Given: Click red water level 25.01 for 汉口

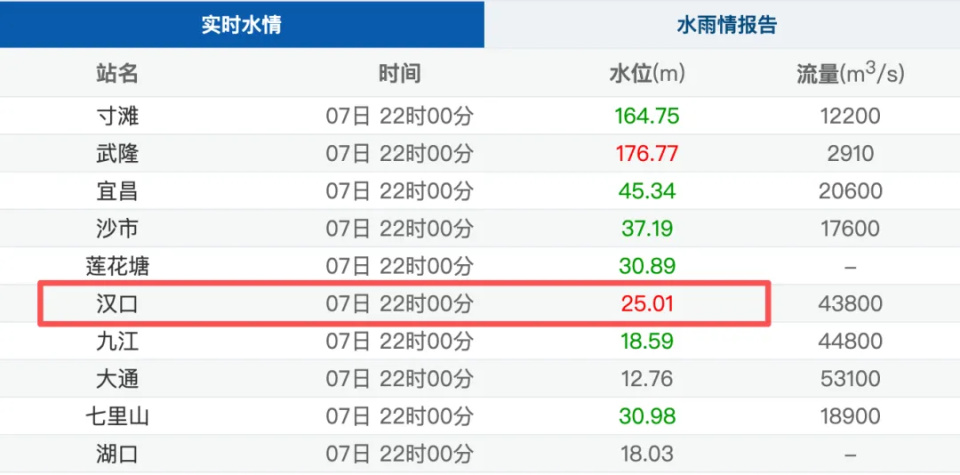Looking at the screenshot, I should pos(647,304).
